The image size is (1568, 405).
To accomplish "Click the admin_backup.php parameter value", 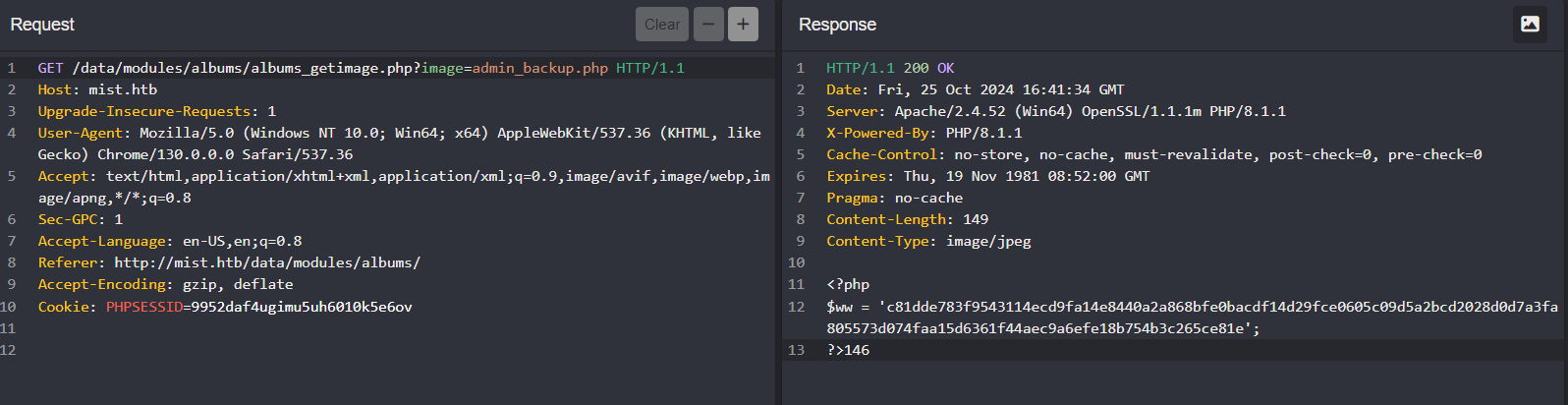I will 540,68.
